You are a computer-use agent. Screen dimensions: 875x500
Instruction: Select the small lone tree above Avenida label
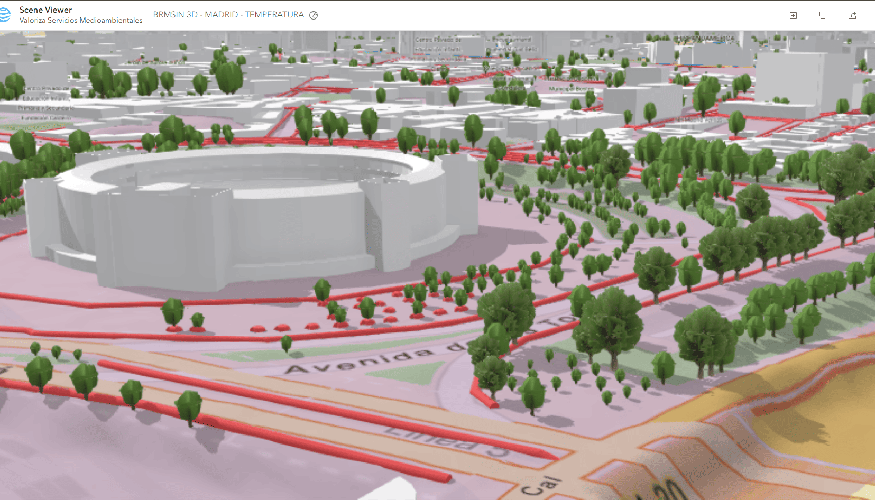(x=286, y=343)
